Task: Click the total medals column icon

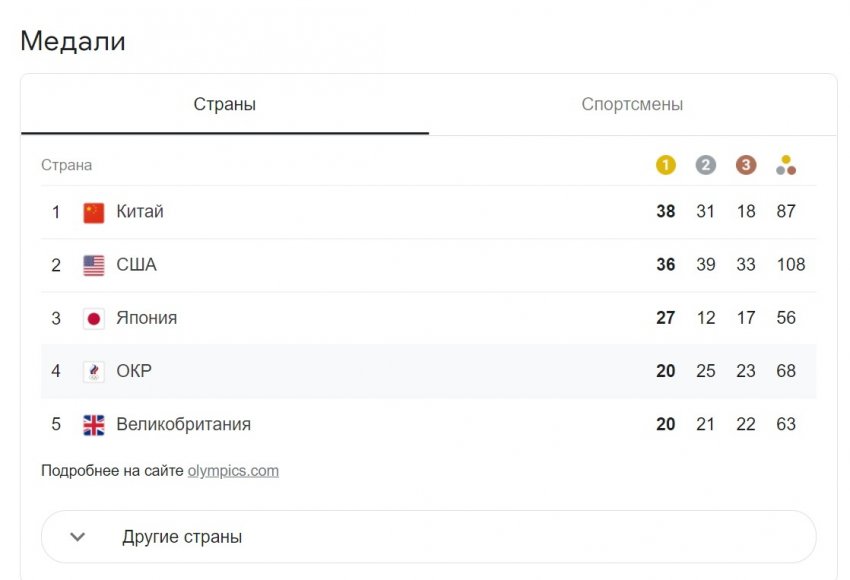Action: point(787,164)
